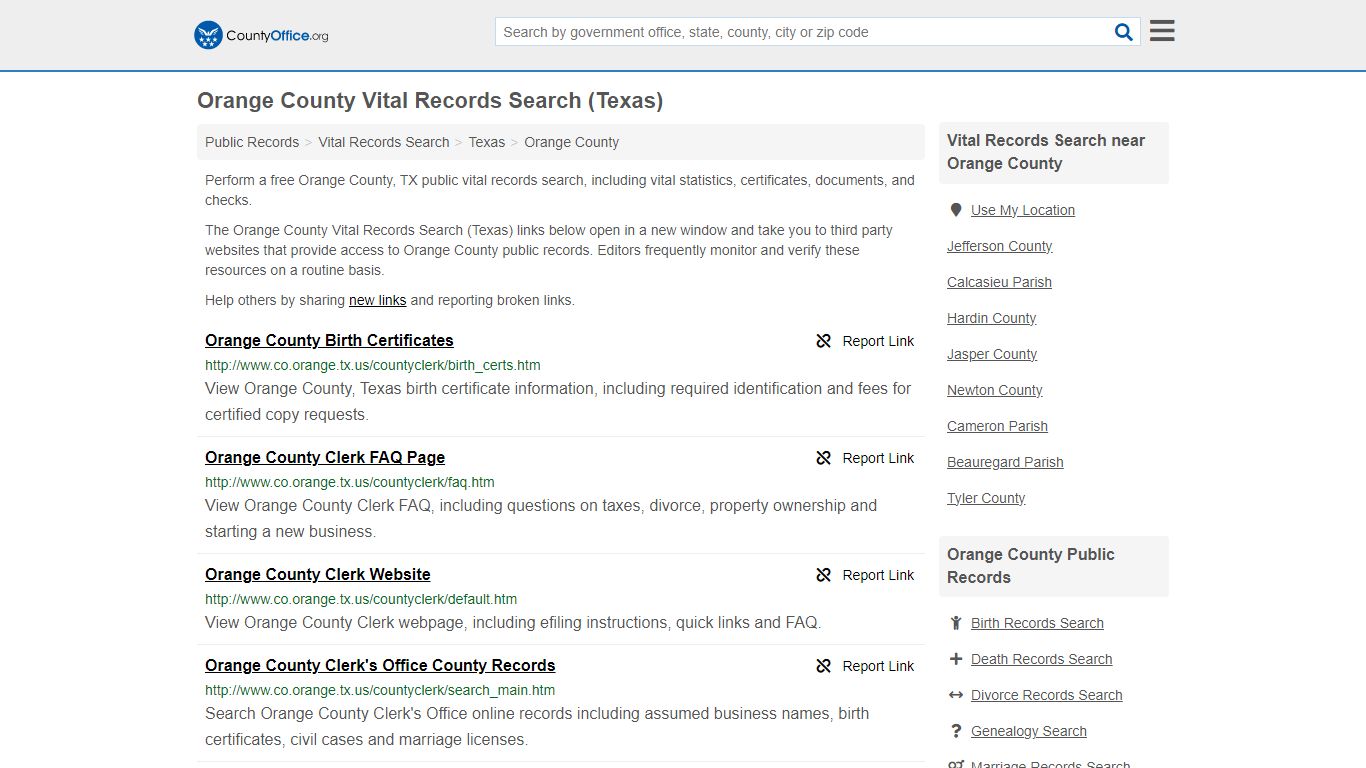Viewport: 1366px width, 768px height.
Task: Click Use My Location
Action: click(1023, 210)
